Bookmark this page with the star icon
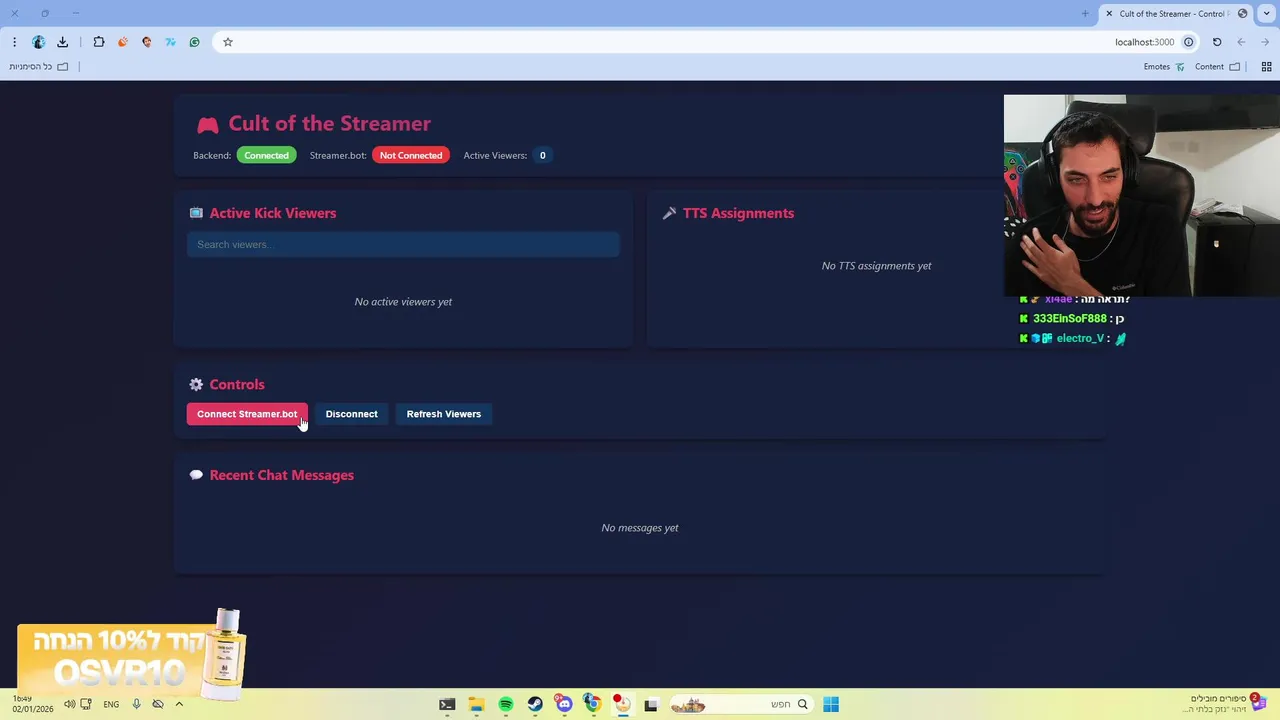The width and height of the screenshot is (1280, 720). click(x=228, y=42)
